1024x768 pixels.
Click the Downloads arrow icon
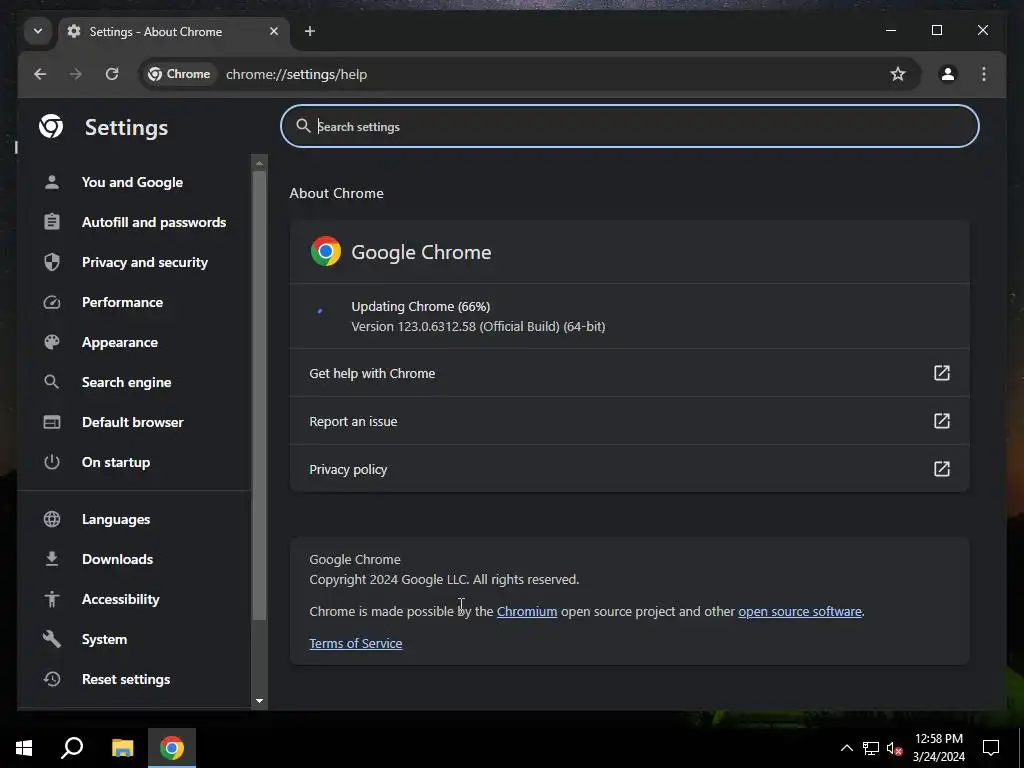[52, 559]
